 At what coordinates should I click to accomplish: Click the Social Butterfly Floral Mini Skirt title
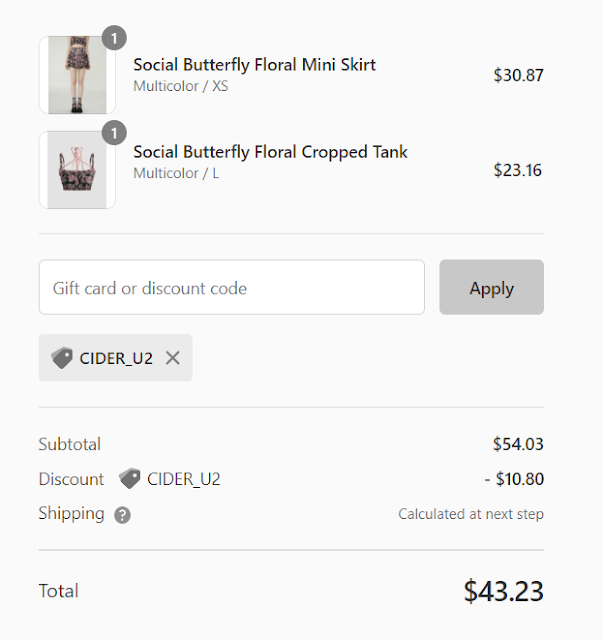tap(254, 65)
